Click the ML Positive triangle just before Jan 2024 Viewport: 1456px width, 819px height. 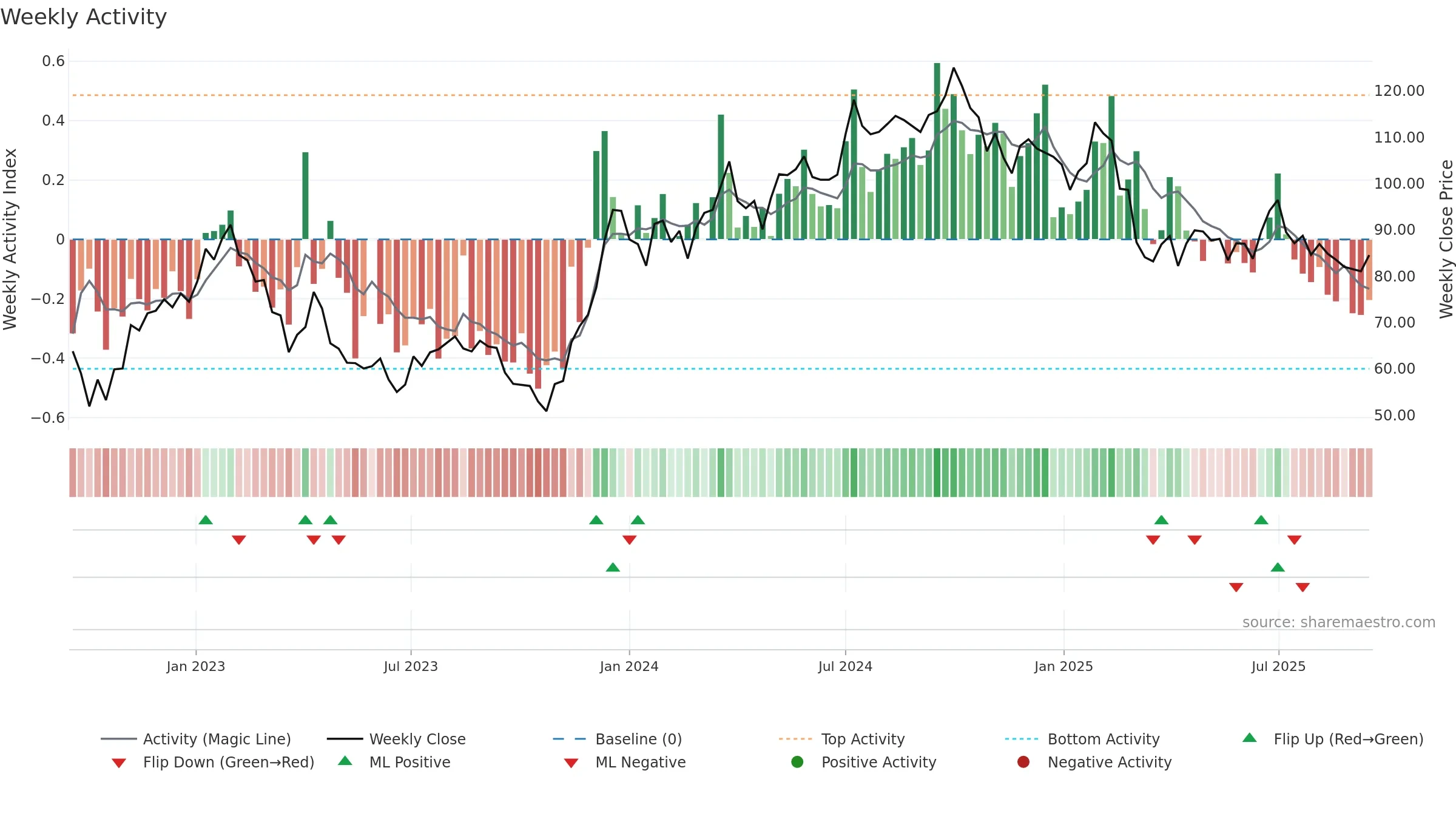[x=613, y=567]
